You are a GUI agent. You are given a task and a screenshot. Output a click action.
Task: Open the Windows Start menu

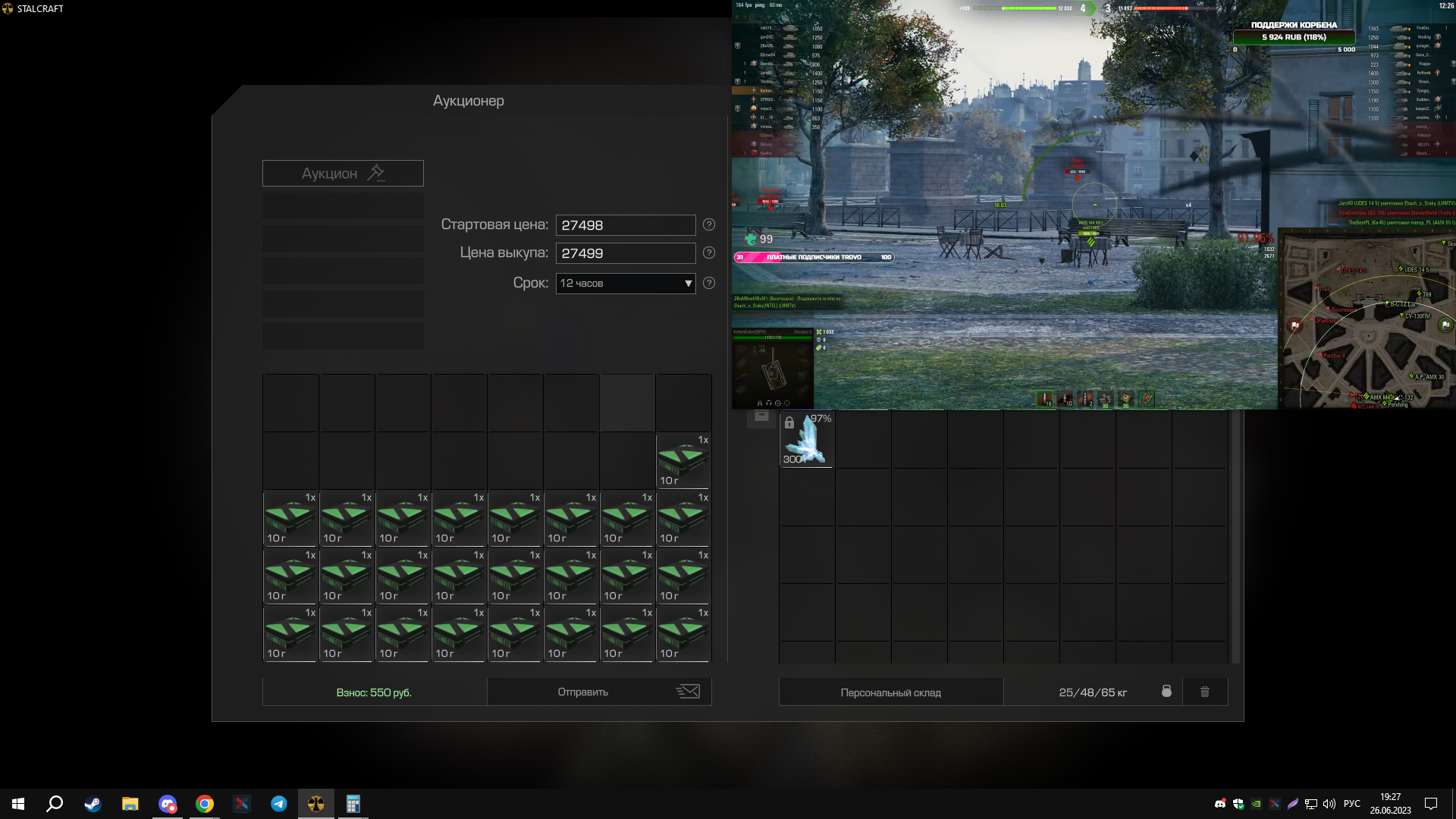pos(18,804)
